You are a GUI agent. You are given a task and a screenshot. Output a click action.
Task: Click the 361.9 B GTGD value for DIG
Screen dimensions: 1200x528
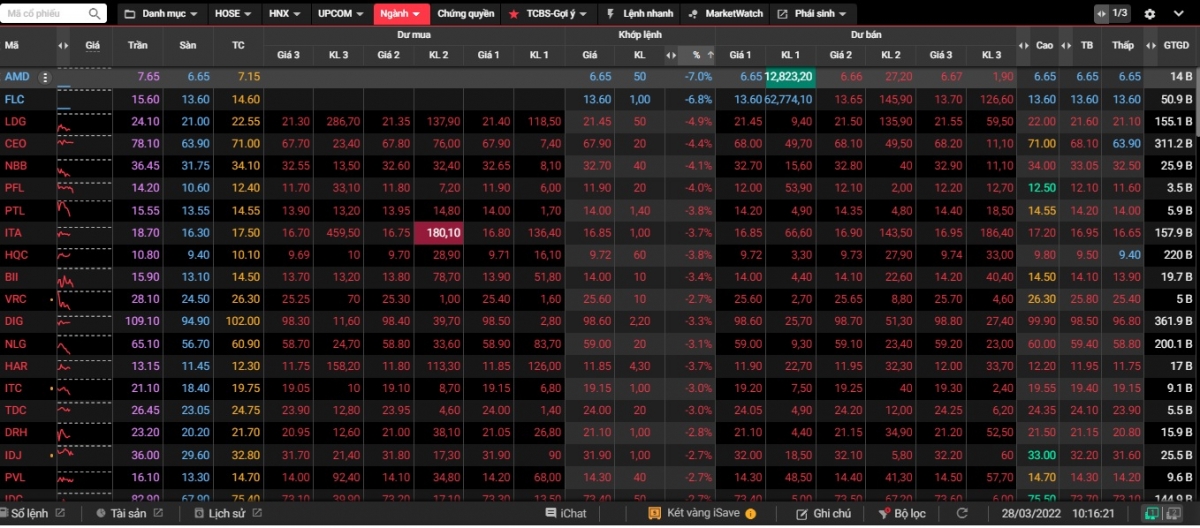click(x=1174, y=321)
